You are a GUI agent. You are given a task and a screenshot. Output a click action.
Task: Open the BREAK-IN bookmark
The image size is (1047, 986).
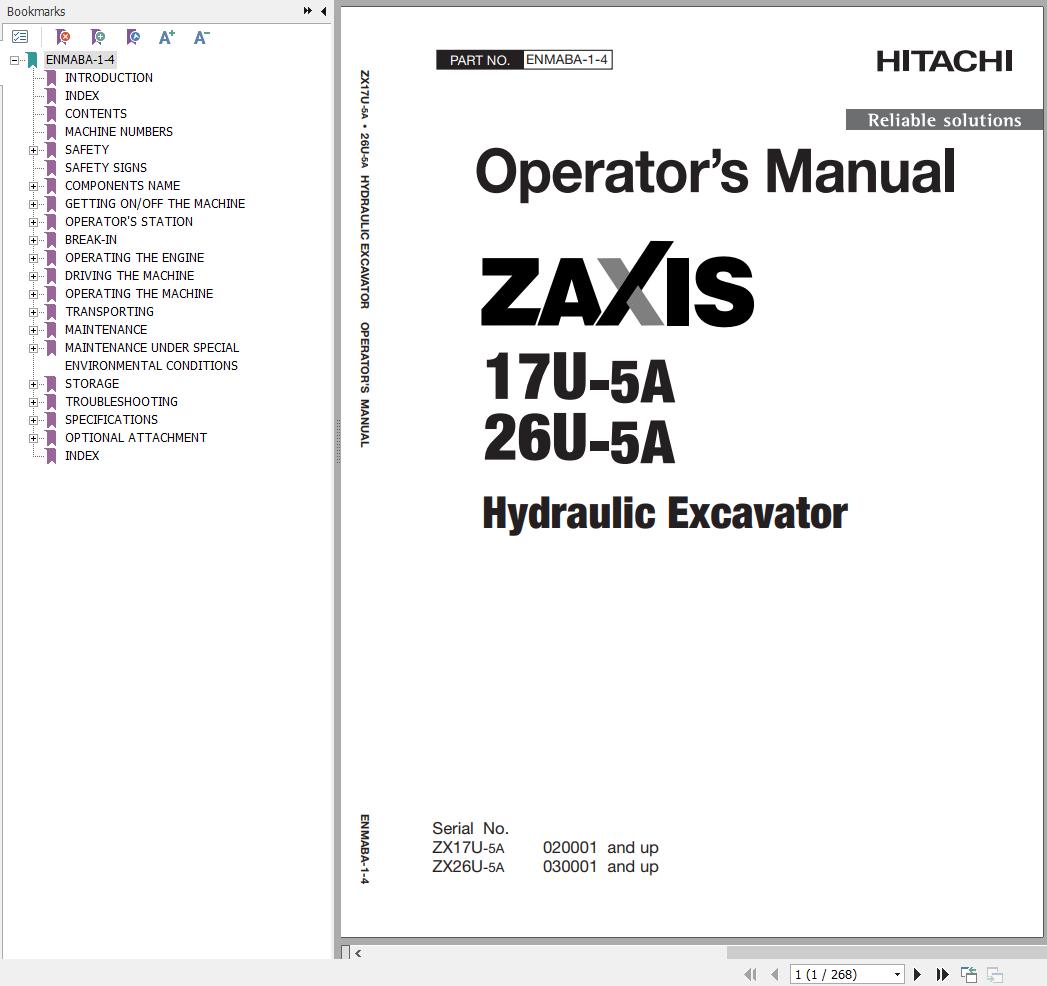tap(91, 240)
